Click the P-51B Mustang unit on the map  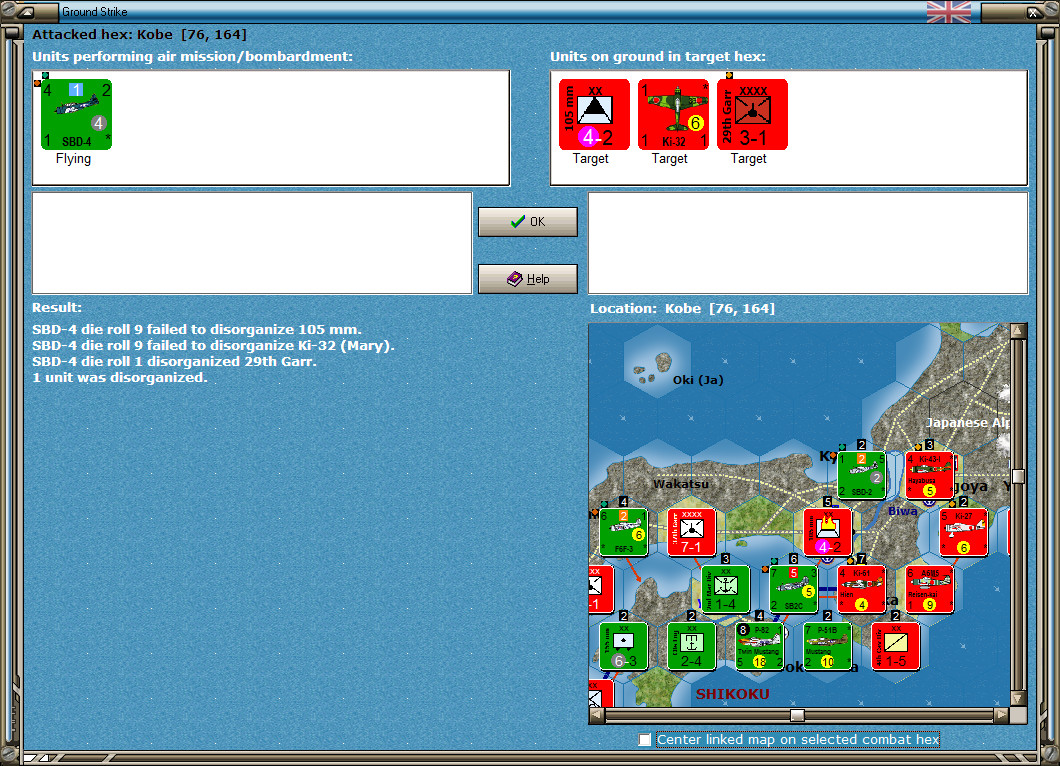click(827, 646)
